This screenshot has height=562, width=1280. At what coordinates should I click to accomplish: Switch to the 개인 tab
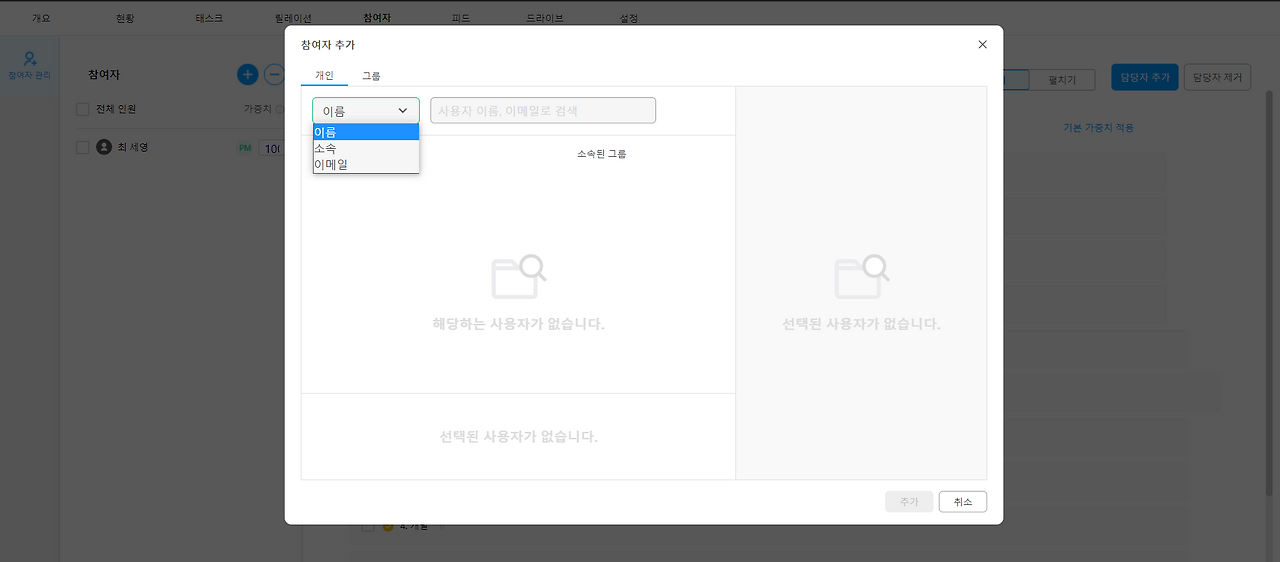(324, 76)
